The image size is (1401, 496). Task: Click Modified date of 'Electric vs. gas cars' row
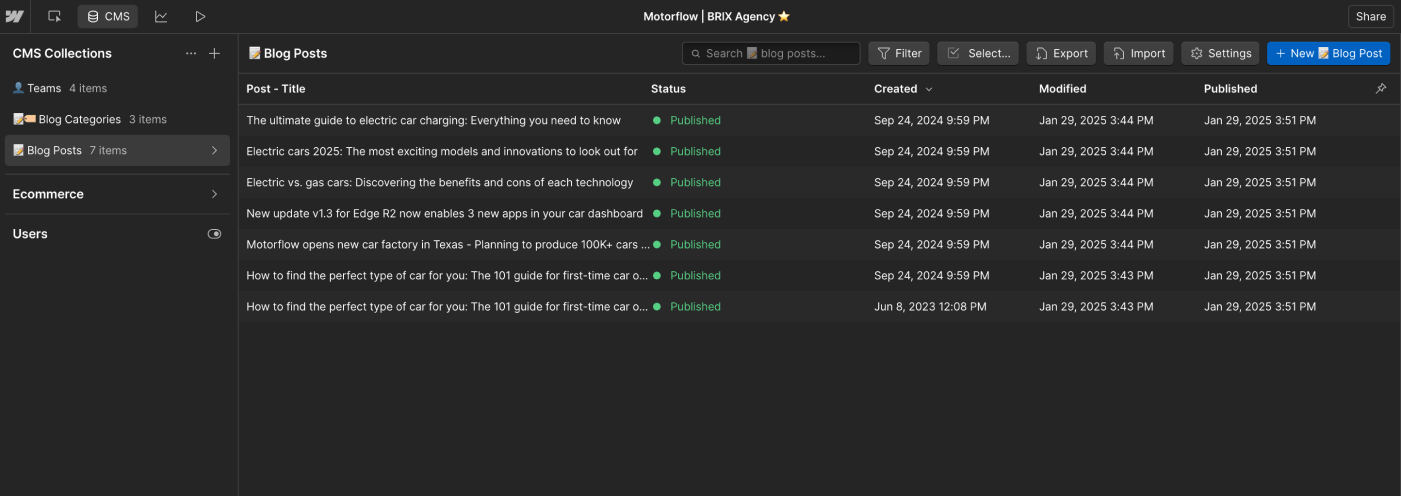[x=1096, y=182]
